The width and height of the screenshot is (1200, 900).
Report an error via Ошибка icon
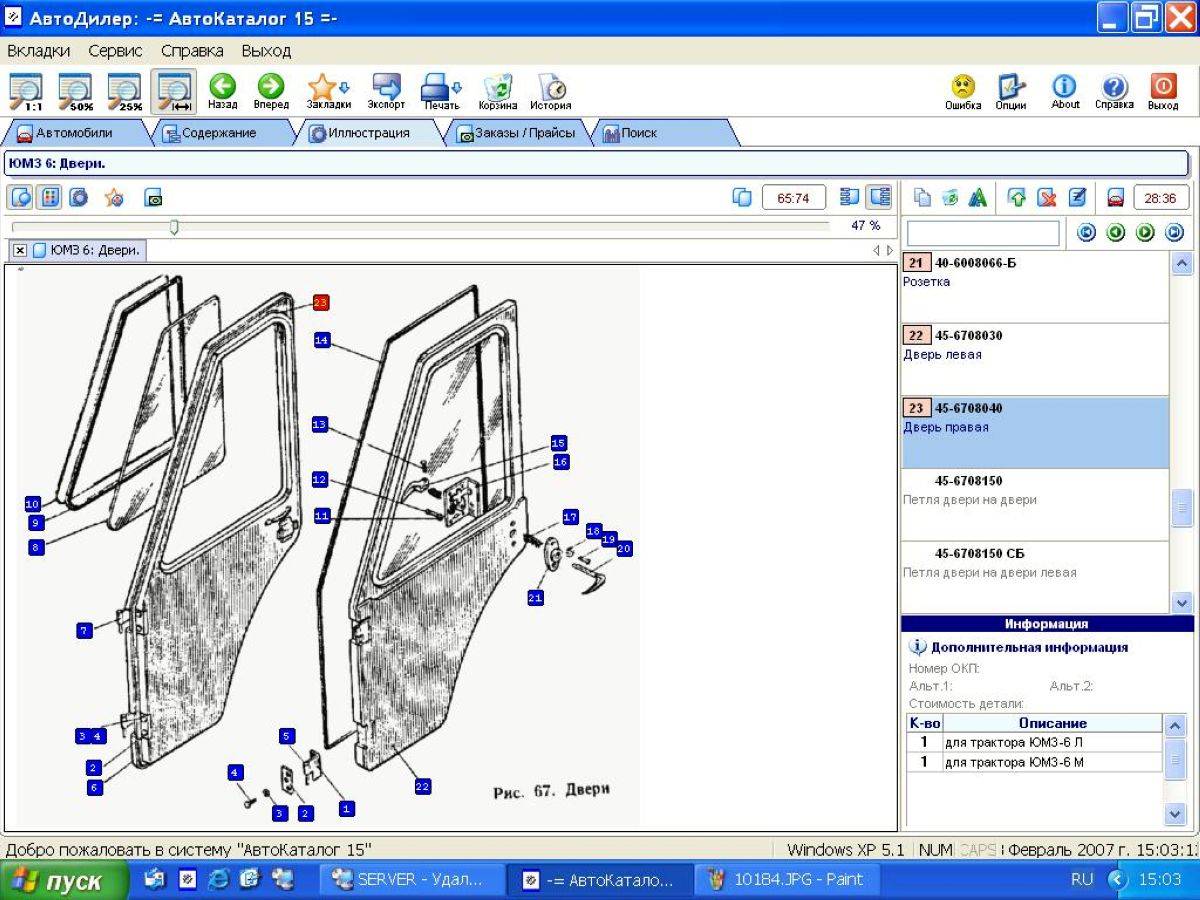(963, 91)
